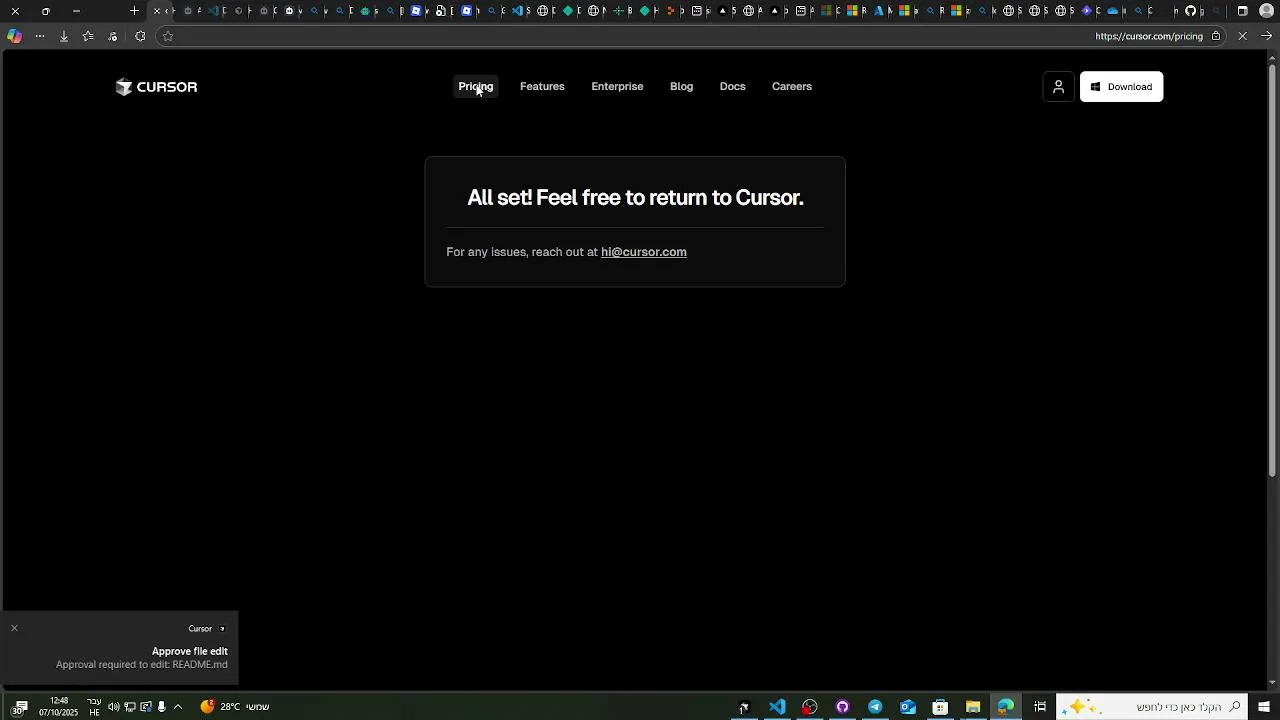Switch to Microsoft Edge in the taskbar
1280x720 pixels.
pyautogui.click(x=1006, y=707)
